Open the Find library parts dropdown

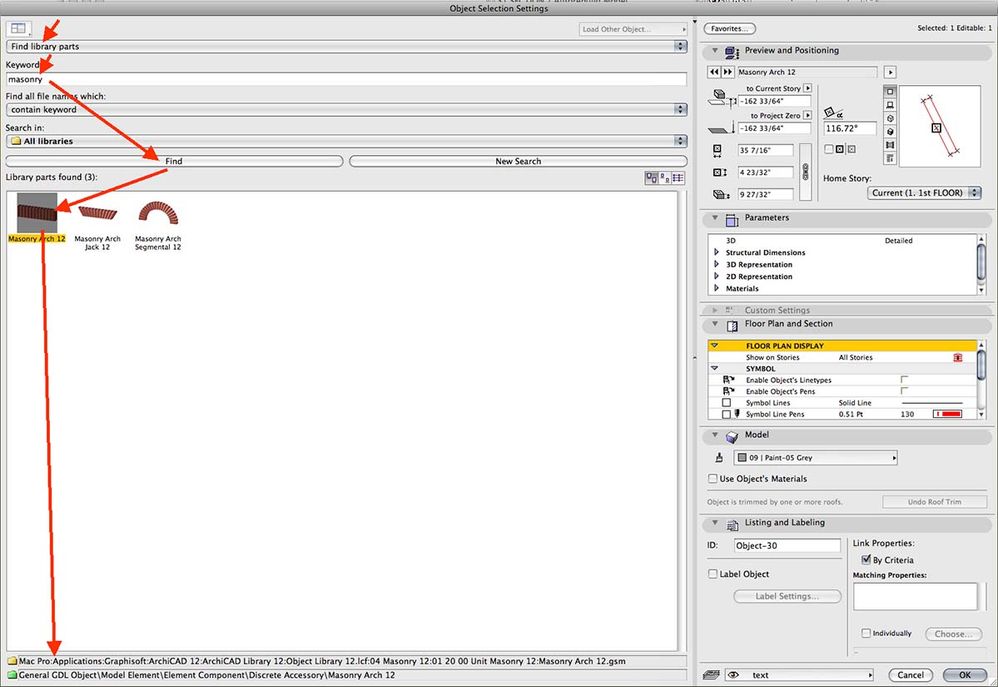[346, 46]
